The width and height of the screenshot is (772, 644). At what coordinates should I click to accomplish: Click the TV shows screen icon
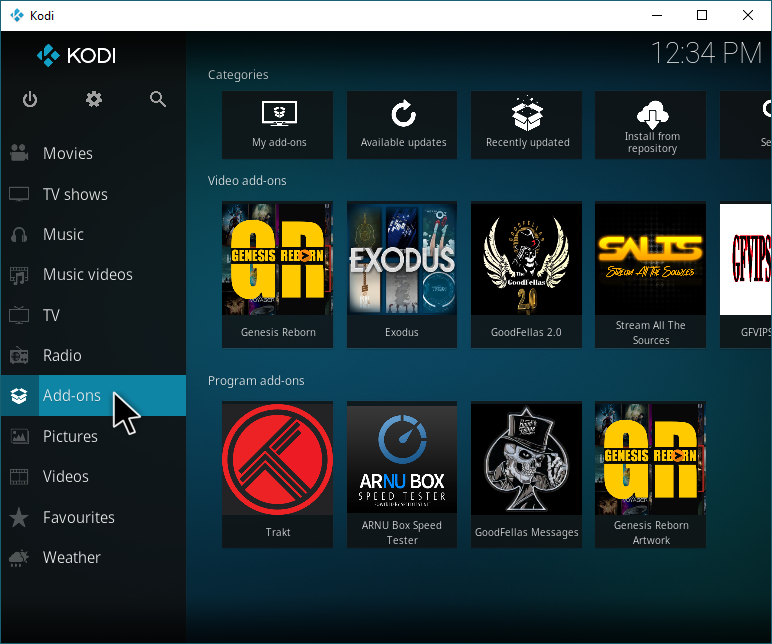coord(19,194)
